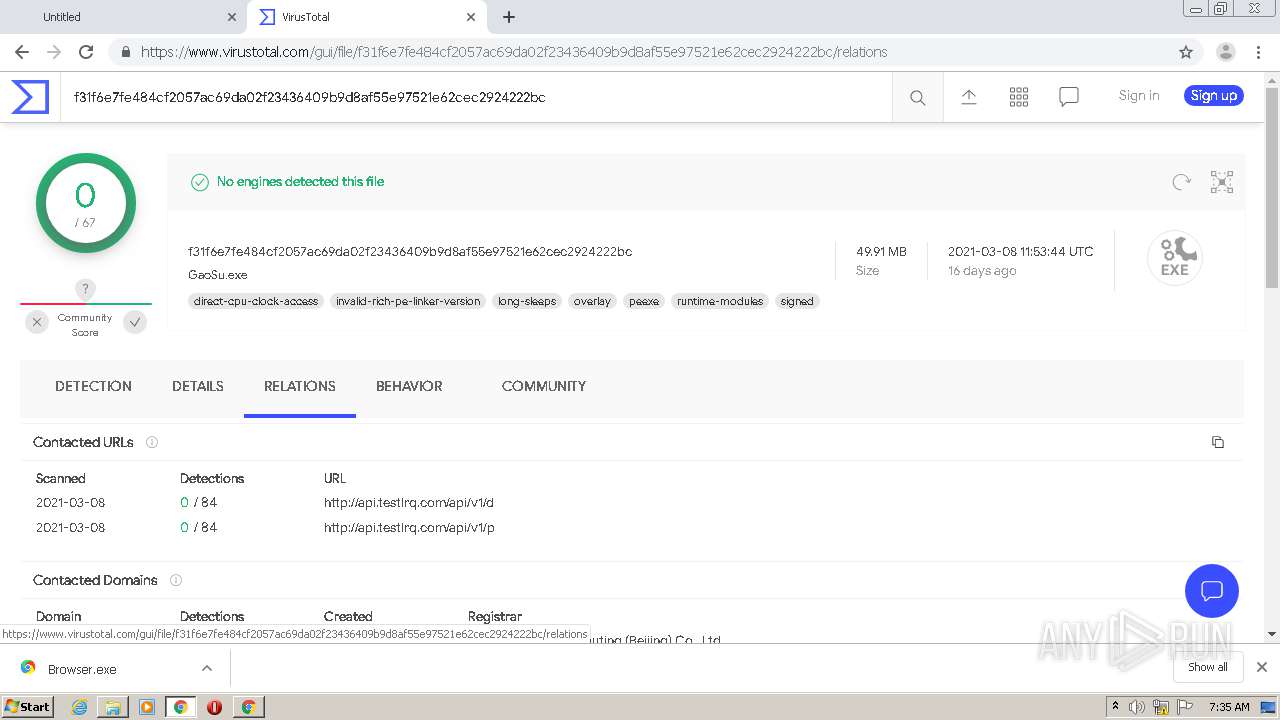This screenshot has width=1280, height=720.
Task: Click the Sign in link
Action: 1139,96
